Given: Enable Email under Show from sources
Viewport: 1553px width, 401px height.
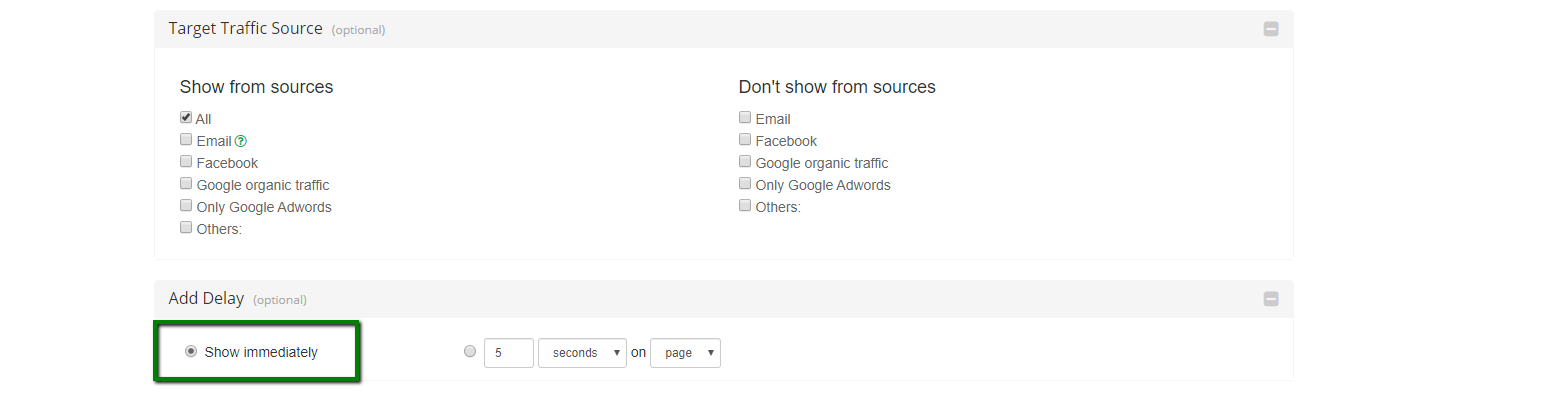Looking at the screenshot, I should coord(186,140).
